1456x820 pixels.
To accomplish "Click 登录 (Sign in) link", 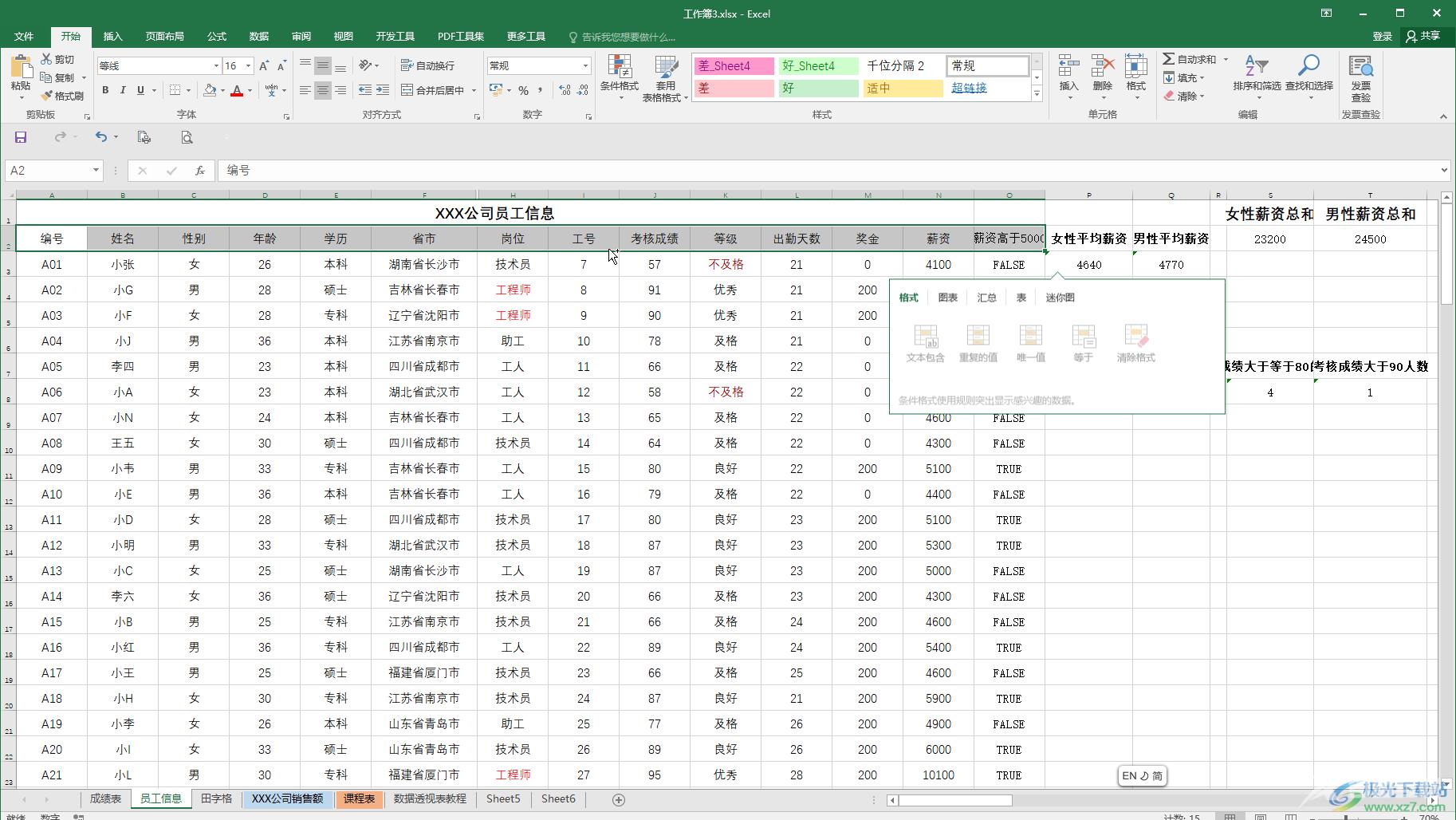I will point(1382,37).
